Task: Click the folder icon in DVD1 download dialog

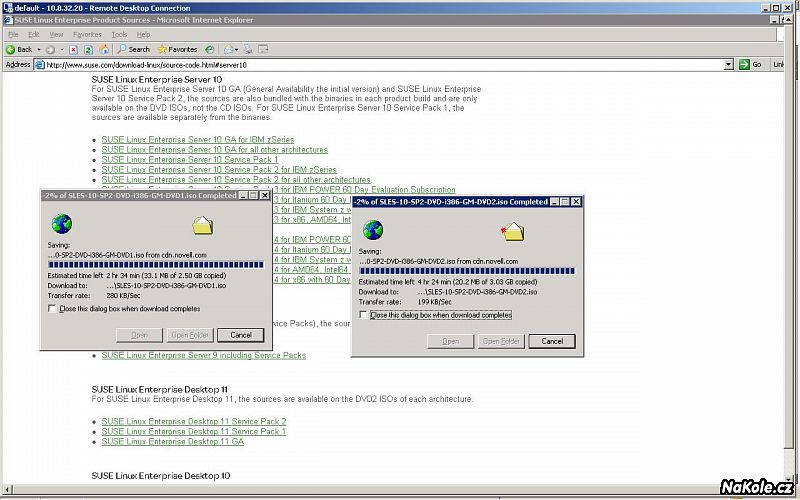Action: [x=203, y=224]
